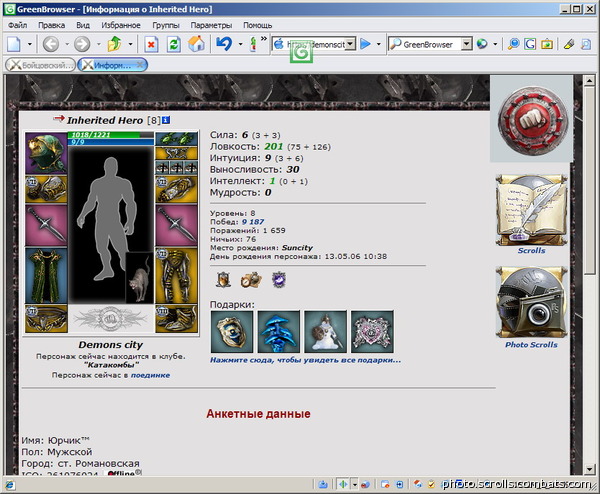Click the golden eye shield gift
This screenshot has height=494, width=600.
click(232, 332)
